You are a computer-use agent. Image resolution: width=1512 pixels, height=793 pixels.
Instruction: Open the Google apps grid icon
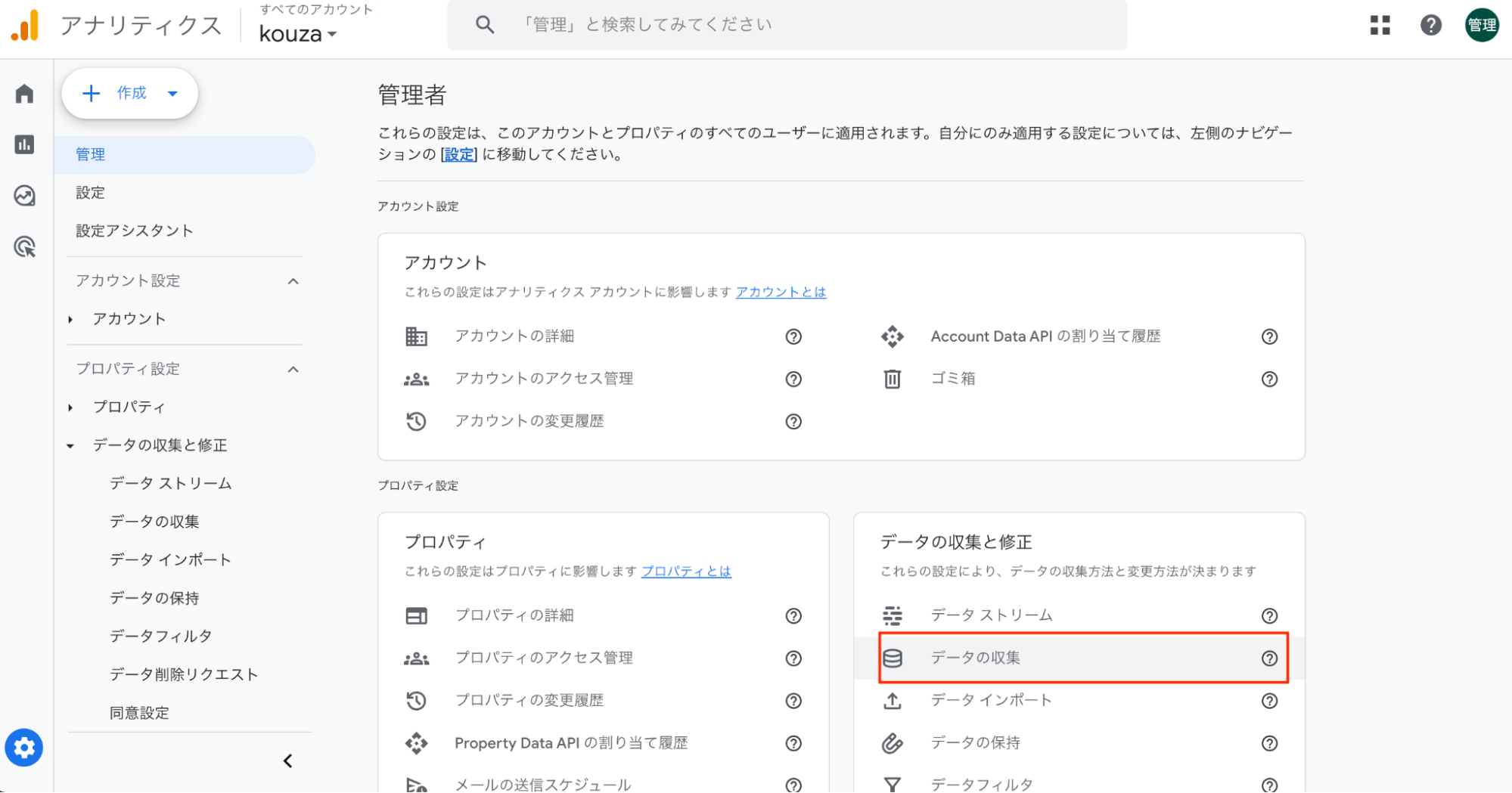(x=1380, y=25)
